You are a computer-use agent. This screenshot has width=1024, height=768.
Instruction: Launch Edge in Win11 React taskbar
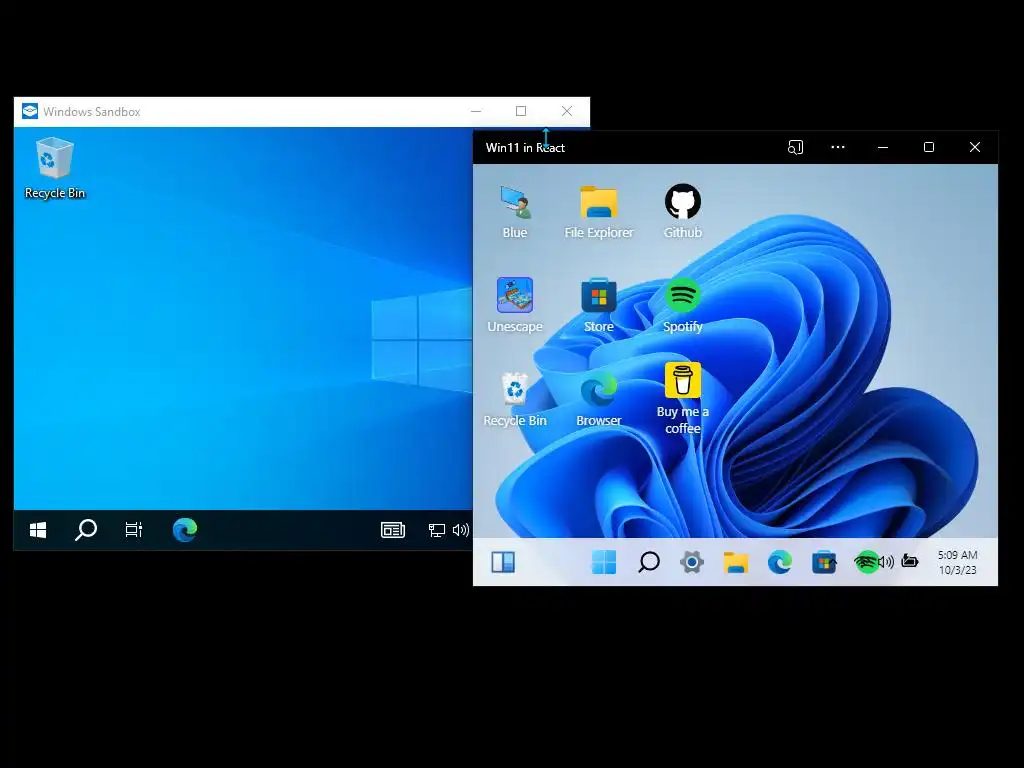coord(780,562)
